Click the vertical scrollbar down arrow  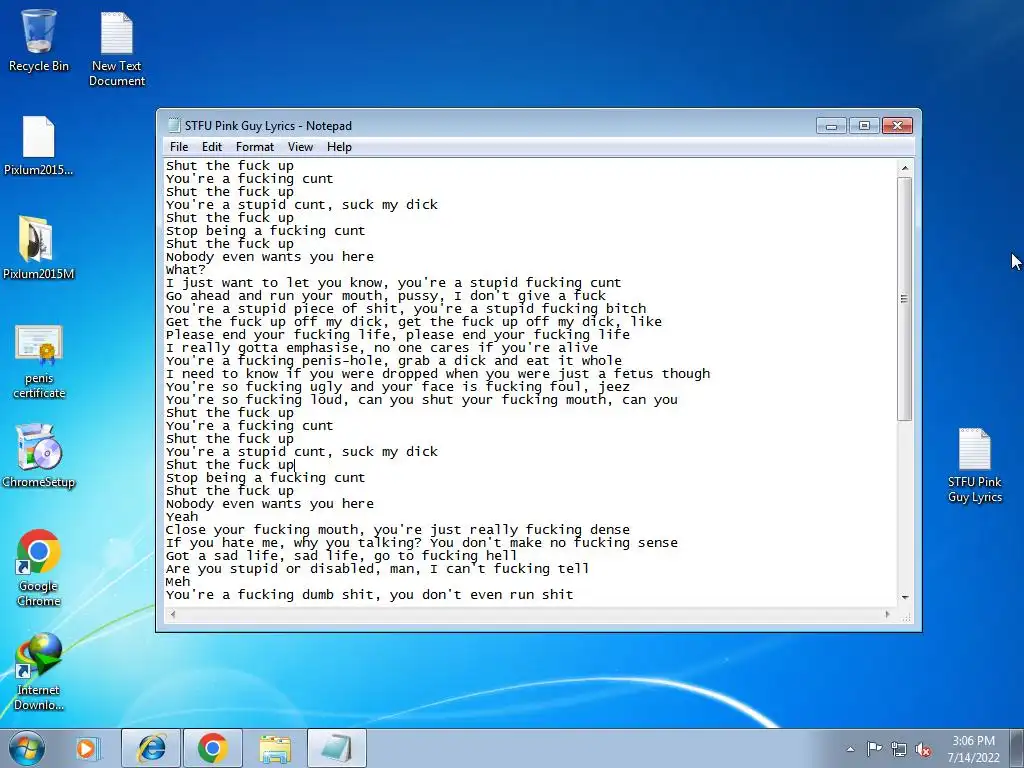[x=904, y=598]
